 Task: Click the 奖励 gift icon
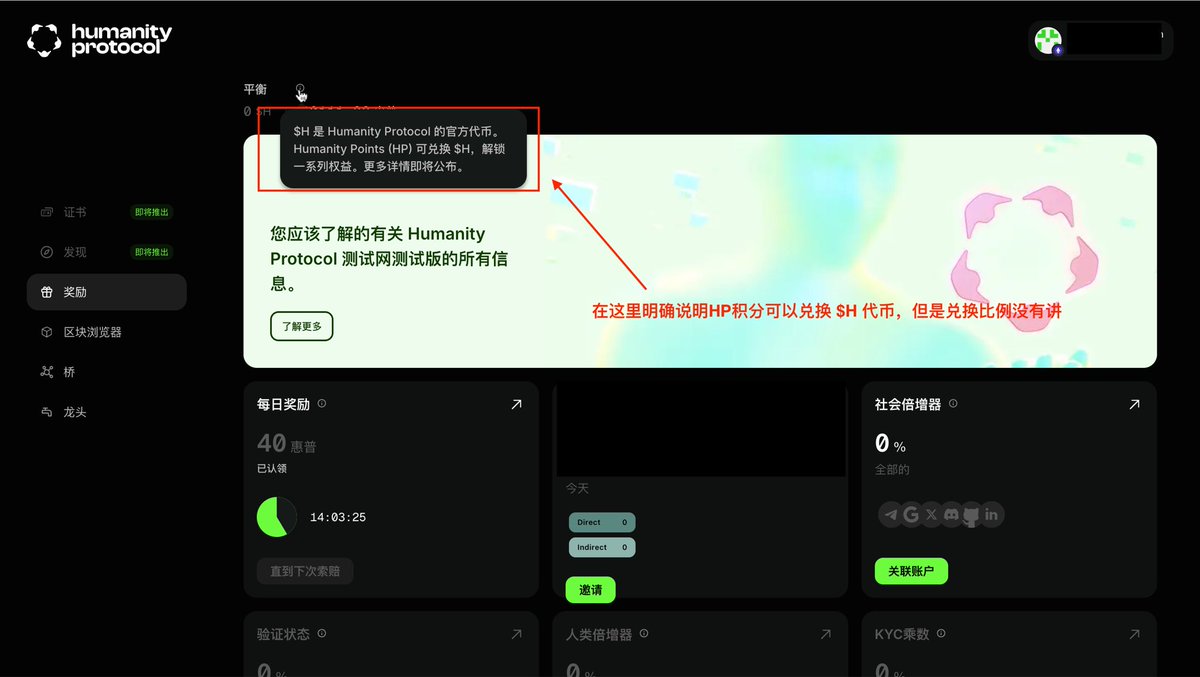46,292
